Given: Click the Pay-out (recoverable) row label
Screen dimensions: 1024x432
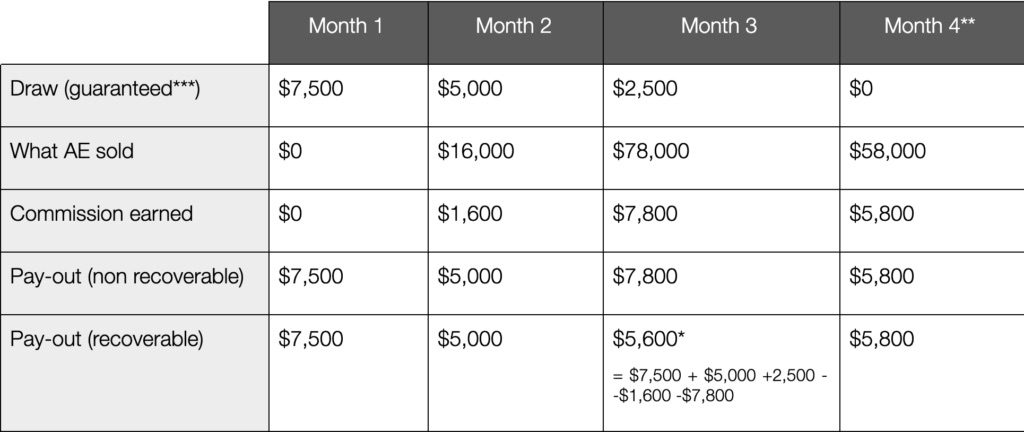Looking at the screenshot, I should coord(107,339).
